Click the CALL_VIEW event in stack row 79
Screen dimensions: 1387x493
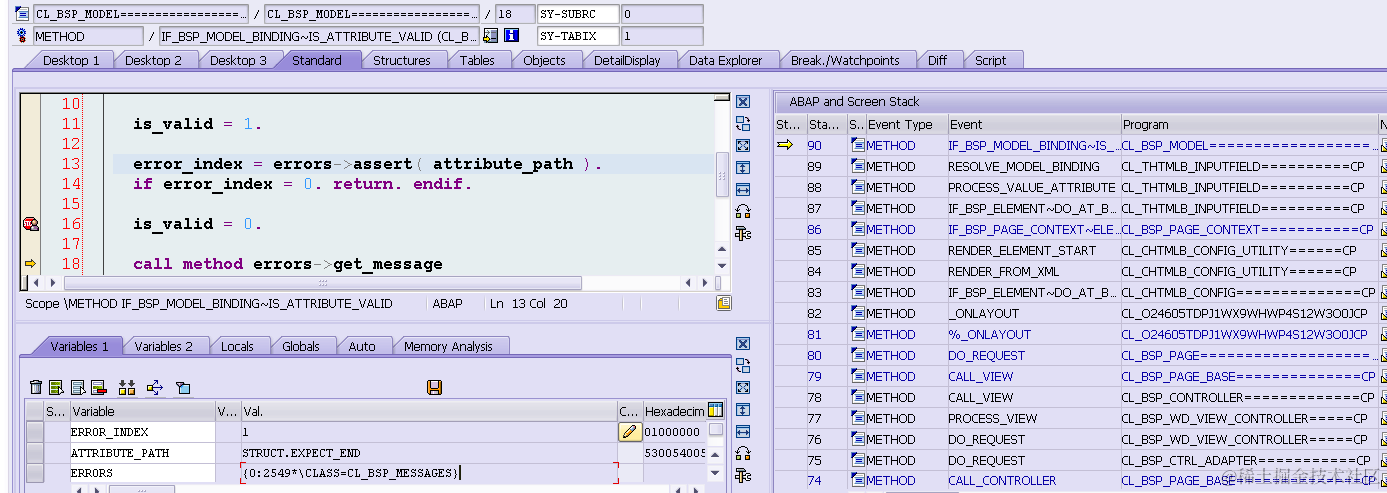pyautogui.click(x=980, y=376)
